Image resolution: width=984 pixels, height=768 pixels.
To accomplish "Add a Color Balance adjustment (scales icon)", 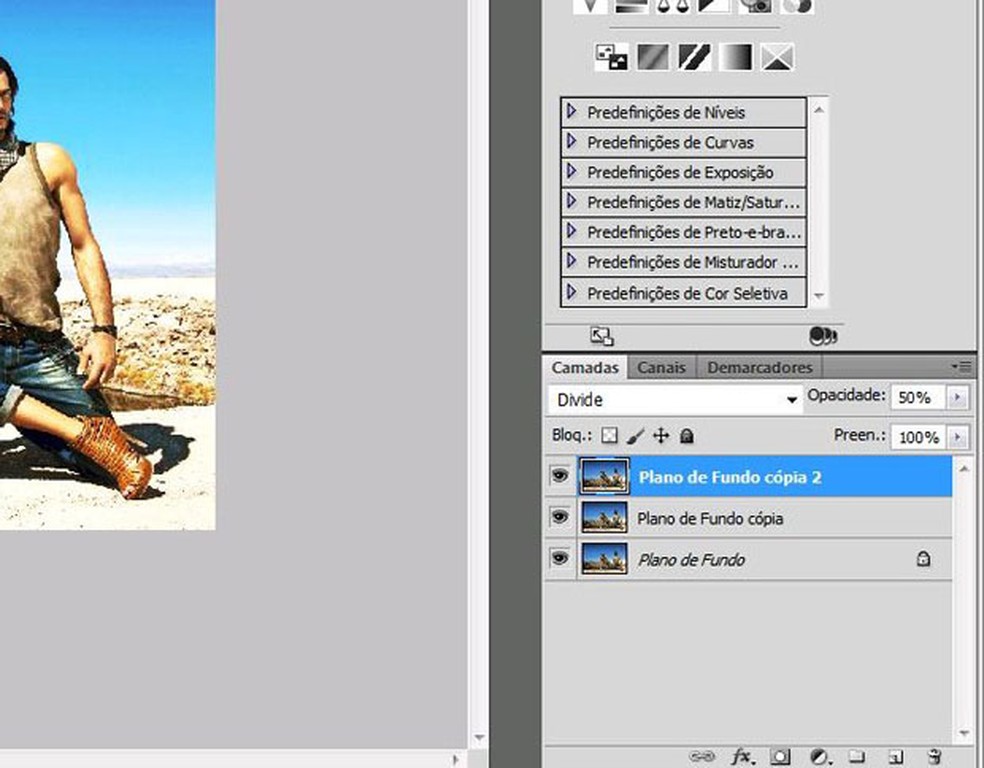I will point(672,6).
